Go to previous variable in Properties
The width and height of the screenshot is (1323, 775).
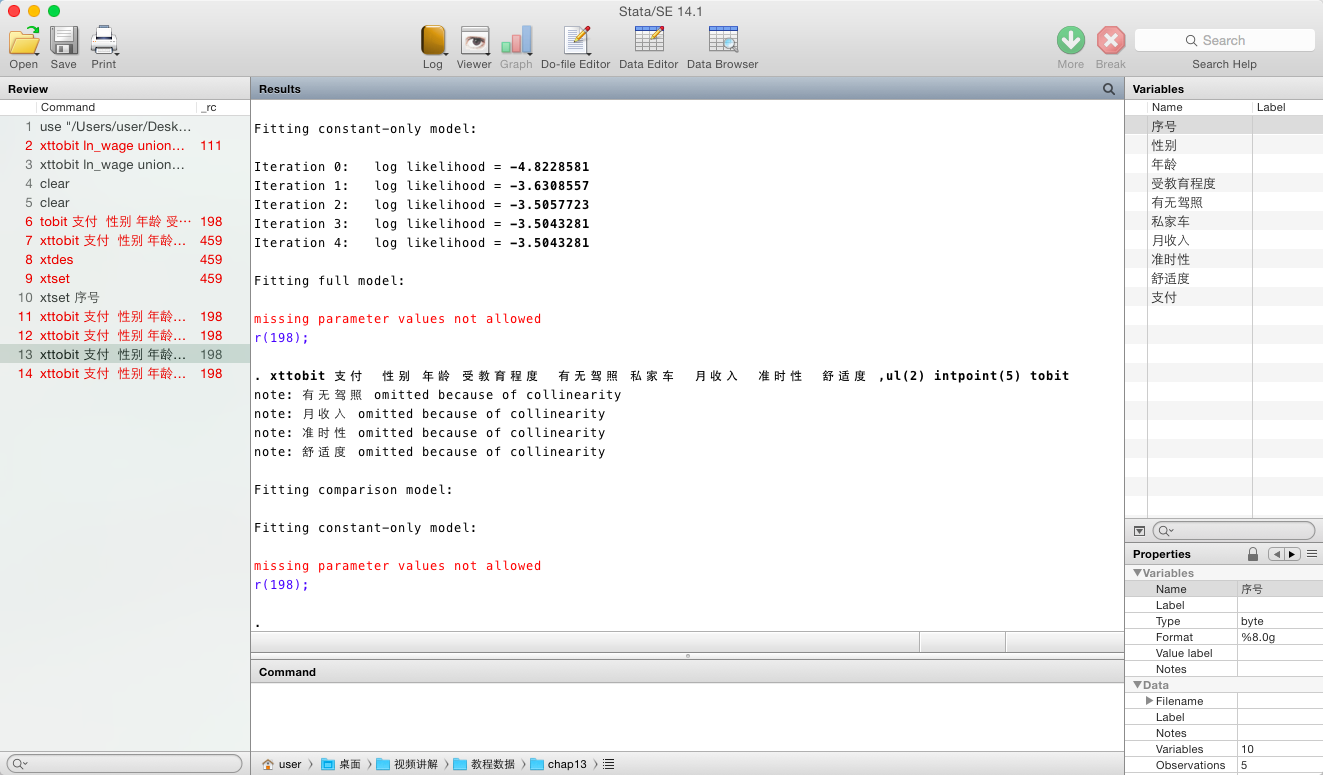[1276, 554]
